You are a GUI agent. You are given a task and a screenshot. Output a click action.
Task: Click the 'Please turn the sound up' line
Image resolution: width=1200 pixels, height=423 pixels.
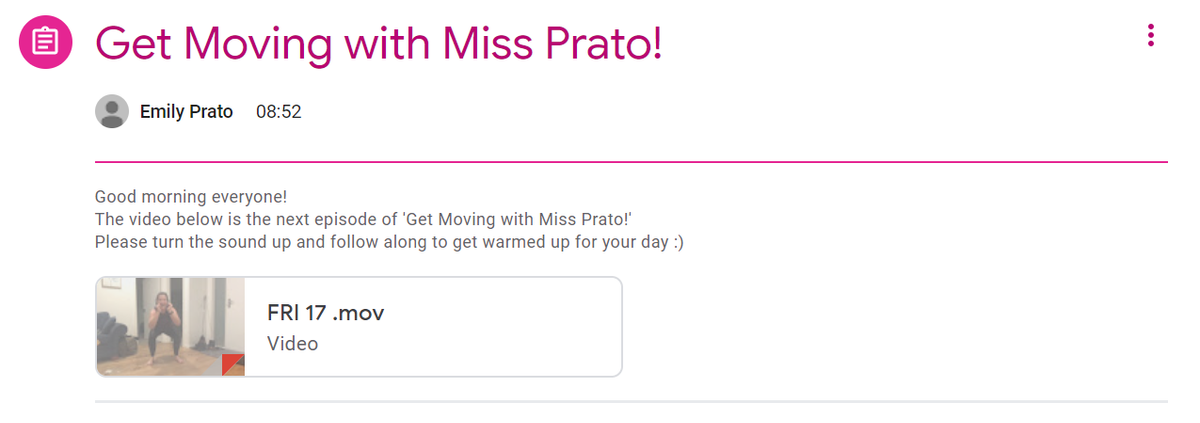(x=390, y=242)
